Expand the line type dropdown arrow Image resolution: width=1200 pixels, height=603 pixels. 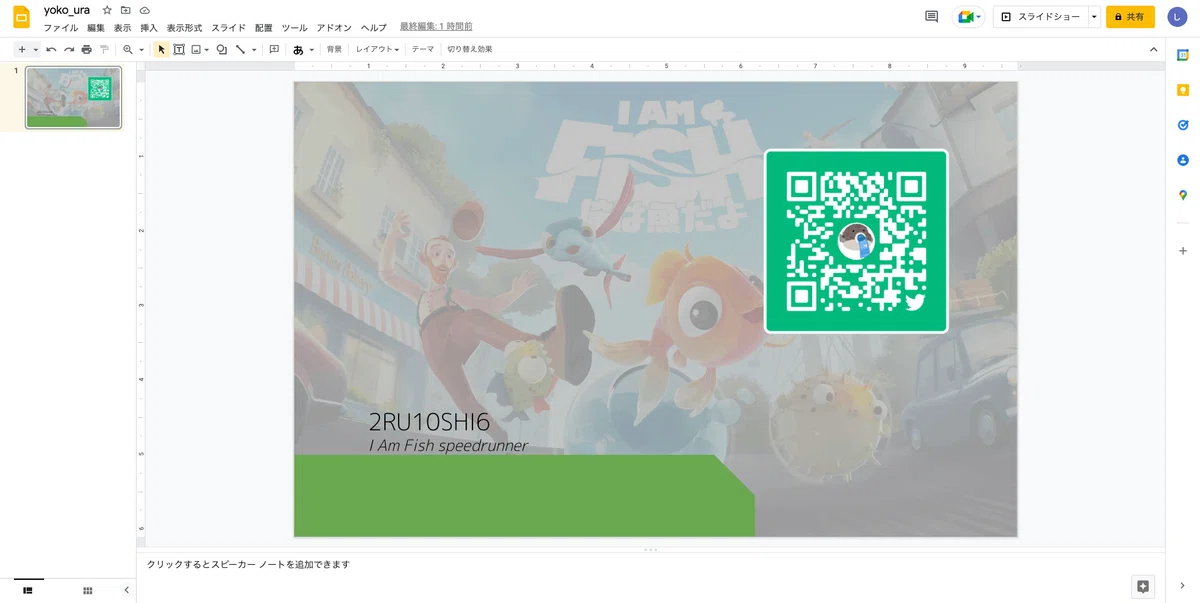click(x=254, y=49)
